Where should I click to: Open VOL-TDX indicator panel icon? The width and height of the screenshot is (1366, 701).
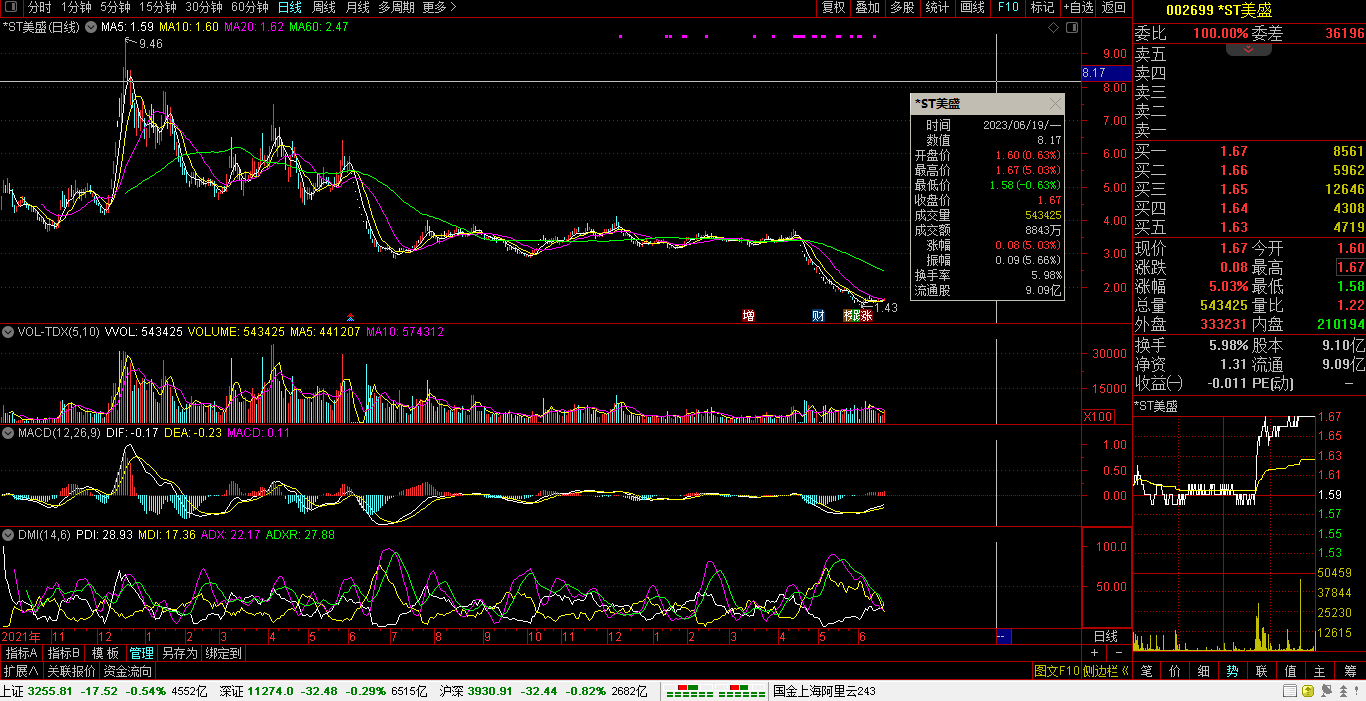[x=8, y=331]
